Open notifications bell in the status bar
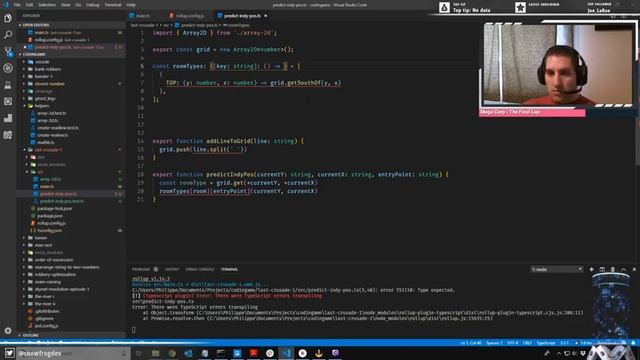Screen dimensions: 640x360 (x=633, y=343)
